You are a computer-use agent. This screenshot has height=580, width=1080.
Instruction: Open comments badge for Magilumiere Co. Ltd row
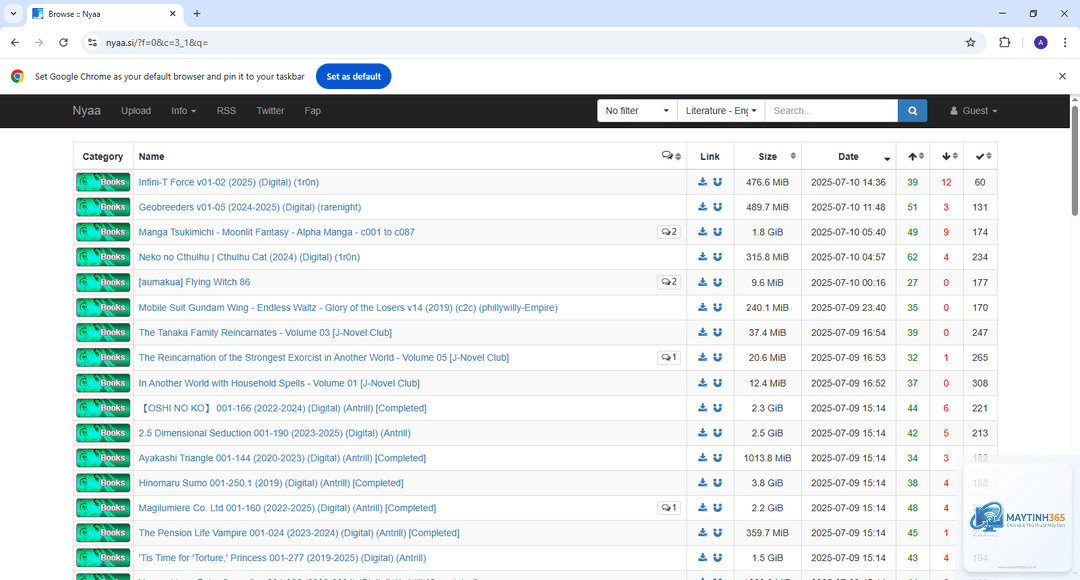coord(669,508)
